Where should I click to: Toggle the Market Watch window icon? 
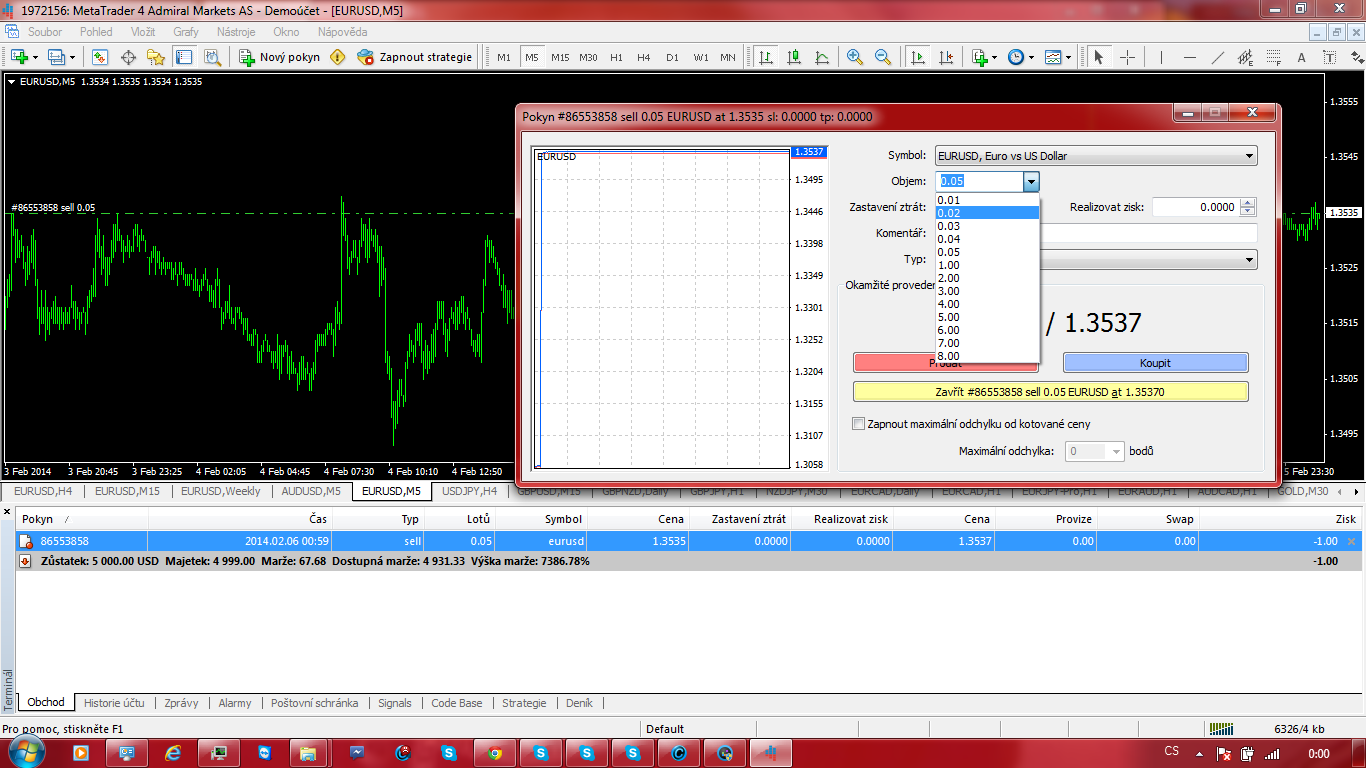click(x=100, y=57)
